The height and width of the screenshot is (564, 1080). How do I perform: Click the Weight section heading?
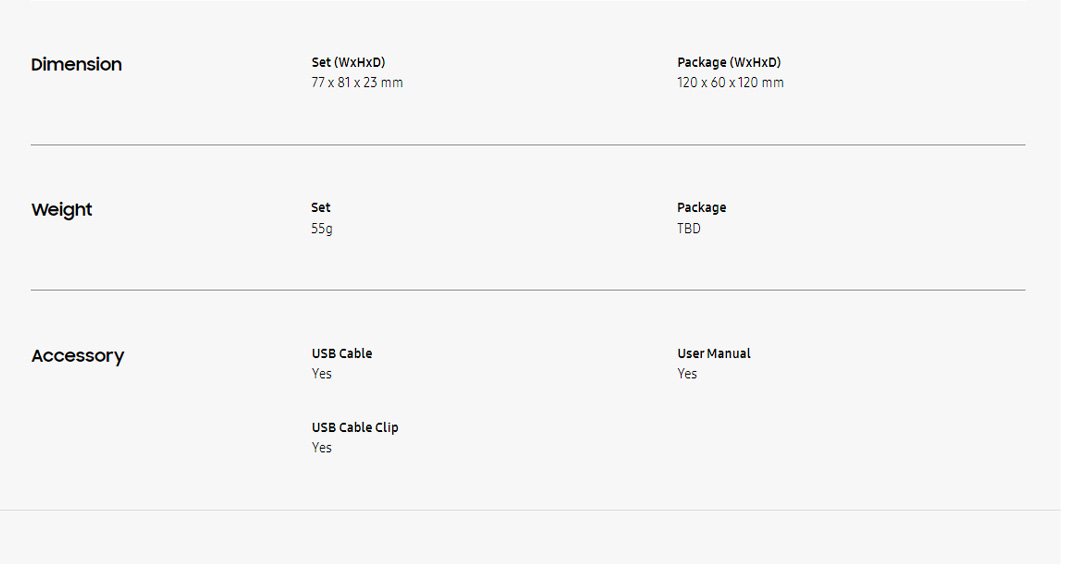click(62, 210)
